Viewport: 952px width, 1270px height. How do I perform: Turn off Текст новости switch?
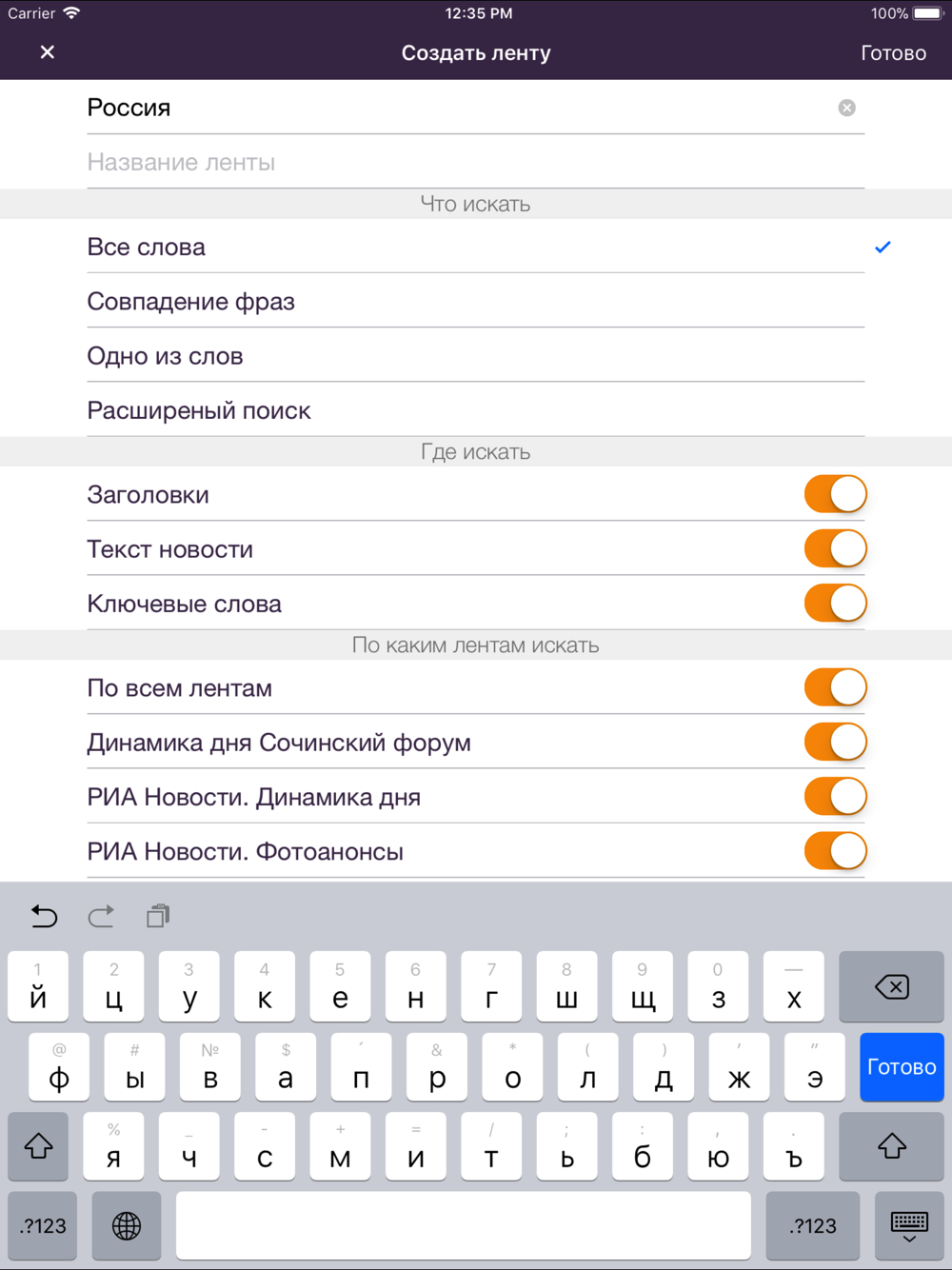tap(835, 548)
